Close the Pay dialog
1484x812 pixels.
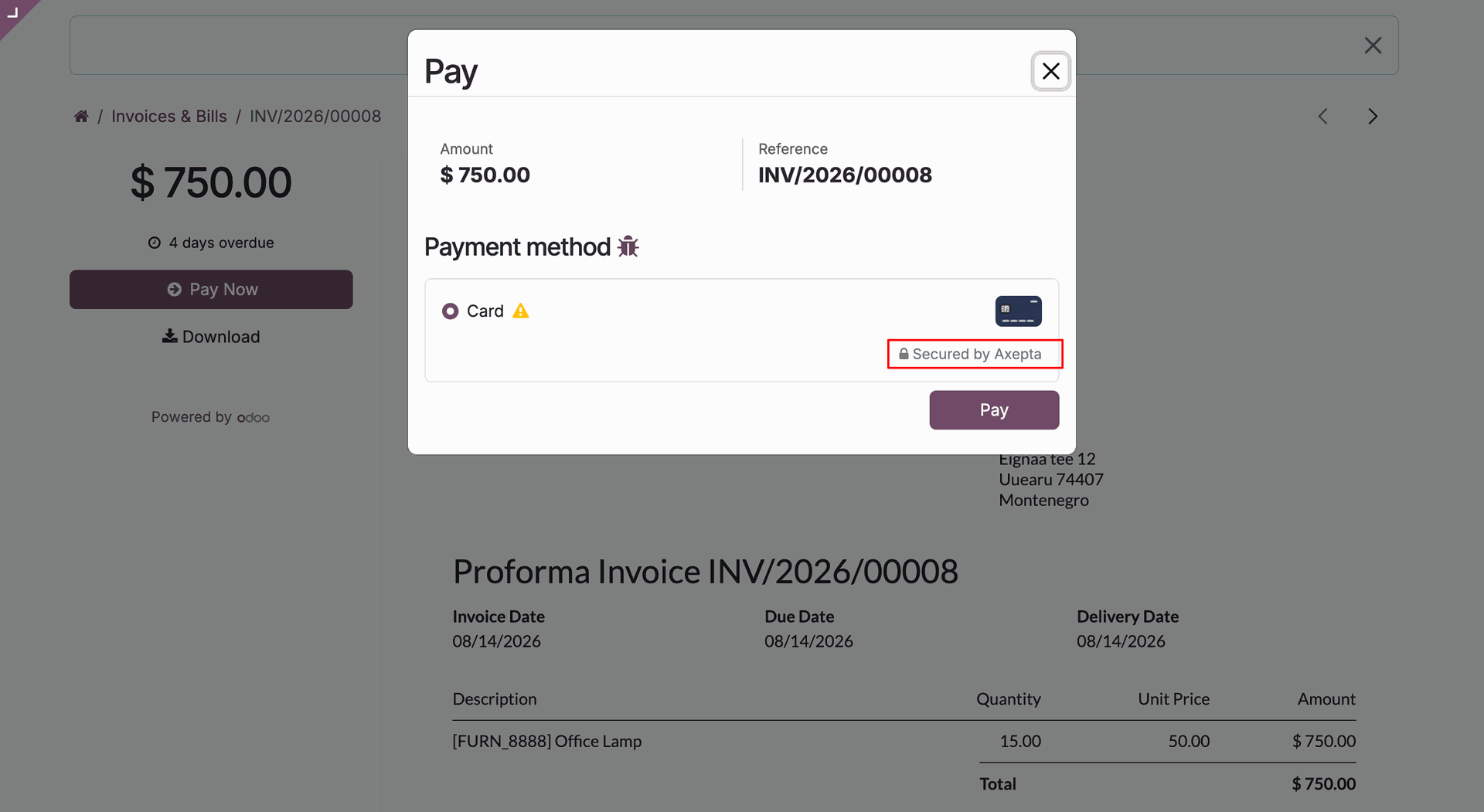[1050, 71]
